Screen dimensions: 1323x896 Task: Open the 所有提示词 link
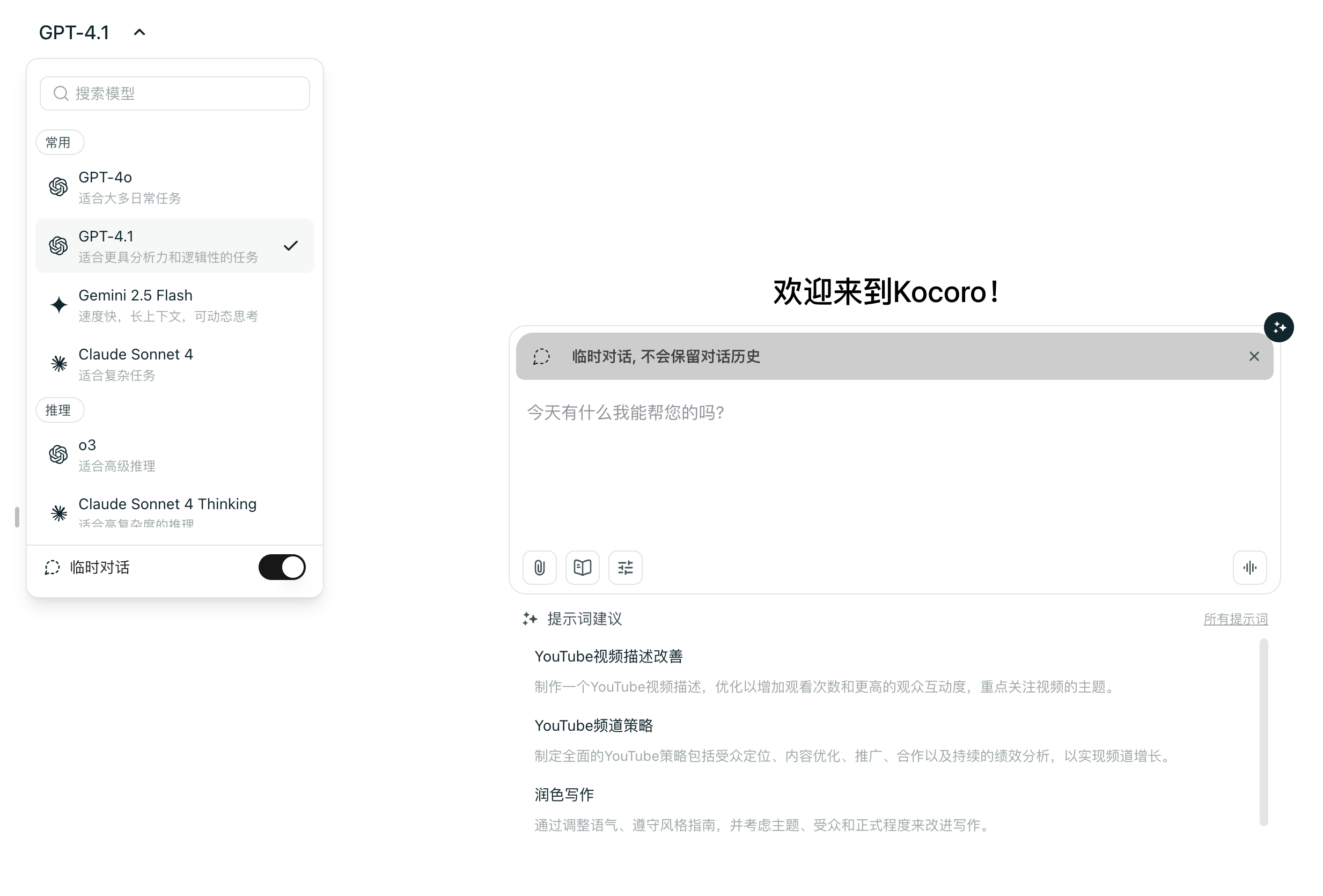click(x=1235, y=619)
